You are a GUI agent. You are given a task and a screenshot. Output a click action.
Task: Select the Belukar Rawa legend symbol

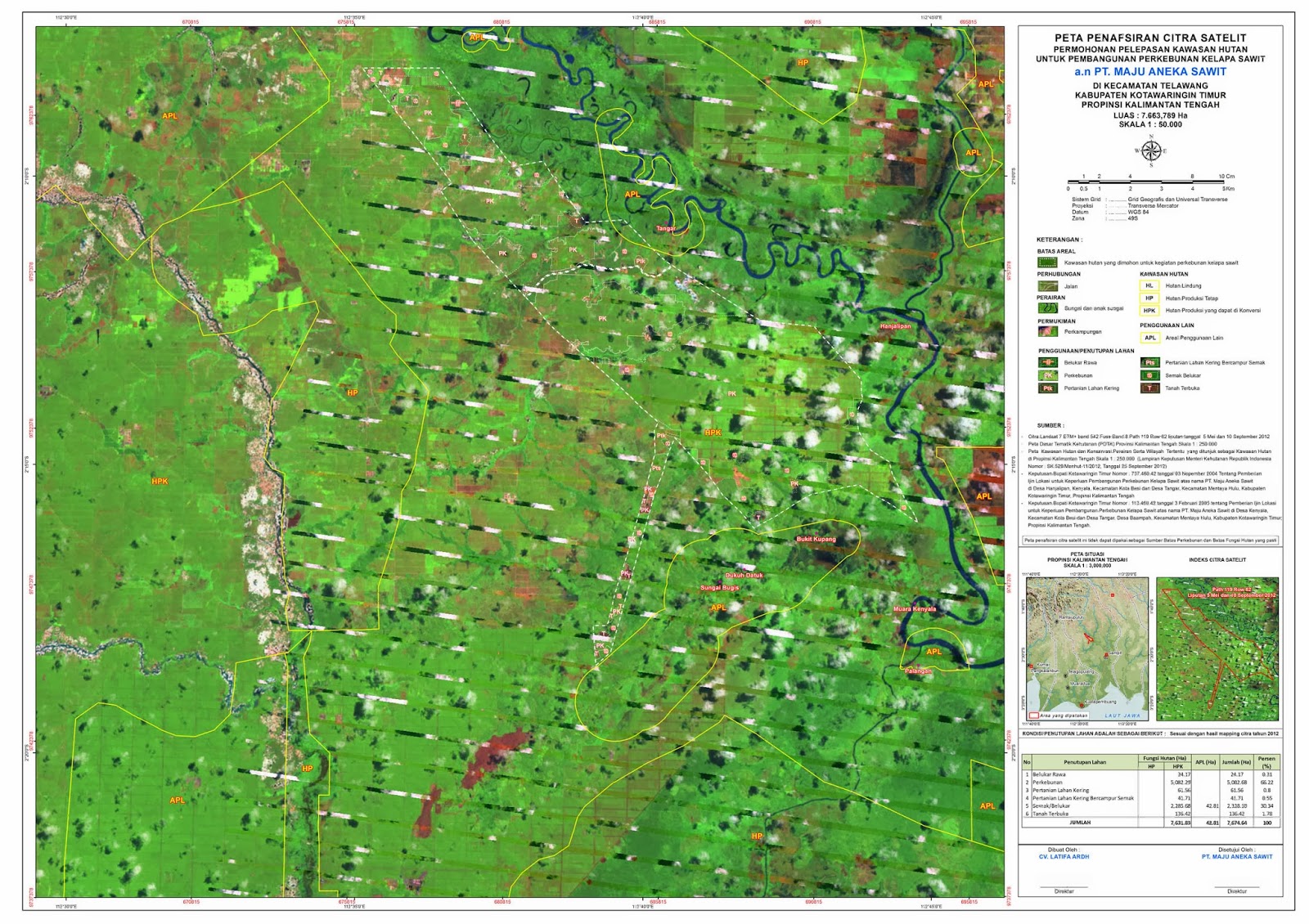pos(1048,362)
